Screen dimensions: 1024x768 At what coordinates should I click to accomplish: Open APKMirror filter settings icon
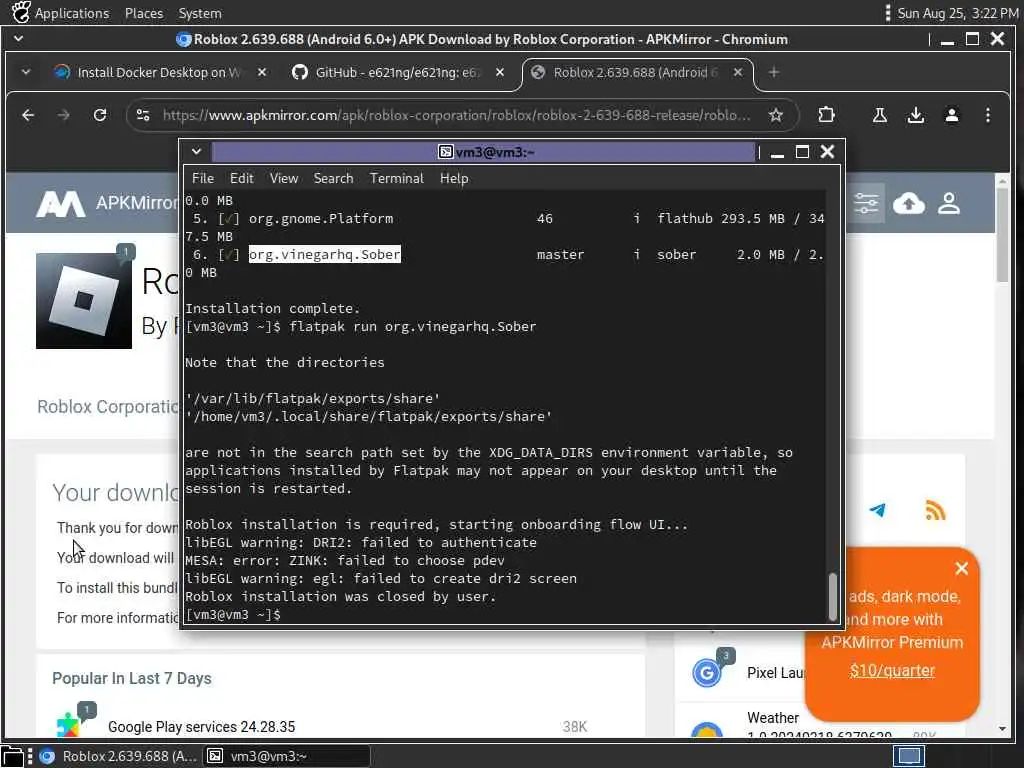tap(867, 204)
